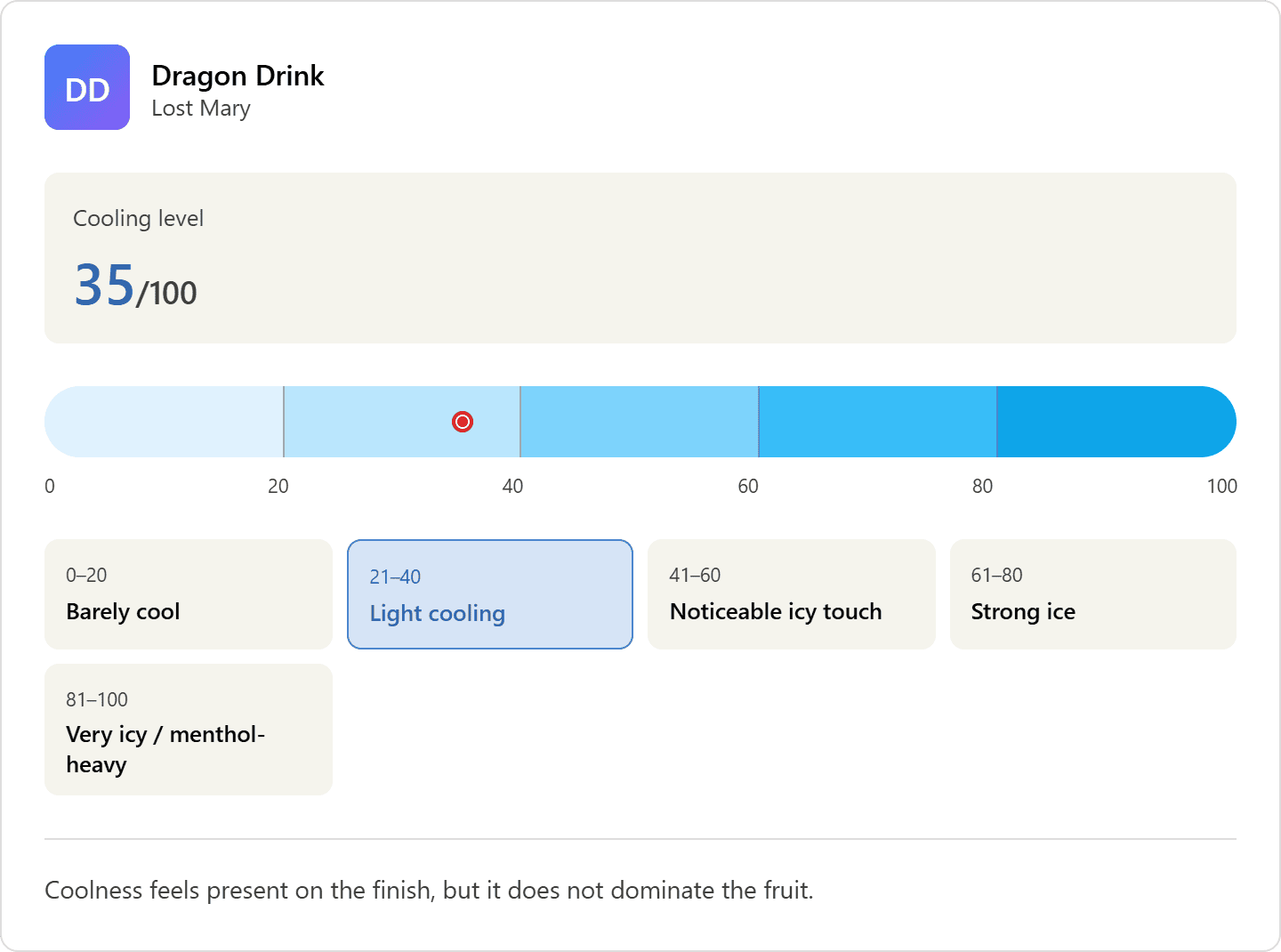Click the DD avatar icon
This screenshot has height=952, width=1281.
click(87, 87)
